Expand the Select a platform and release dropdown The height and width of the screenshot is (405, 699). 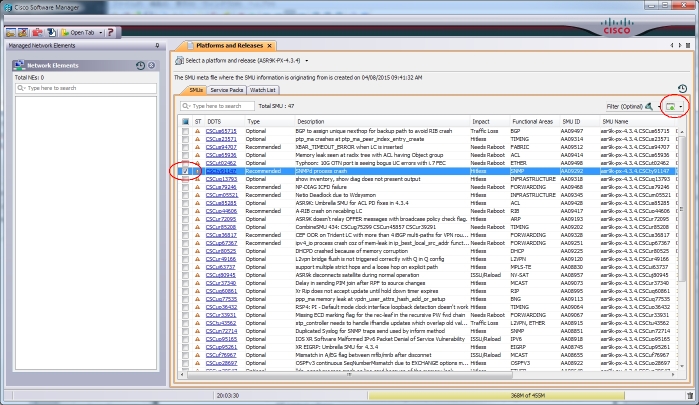click(x=307, y=61)
